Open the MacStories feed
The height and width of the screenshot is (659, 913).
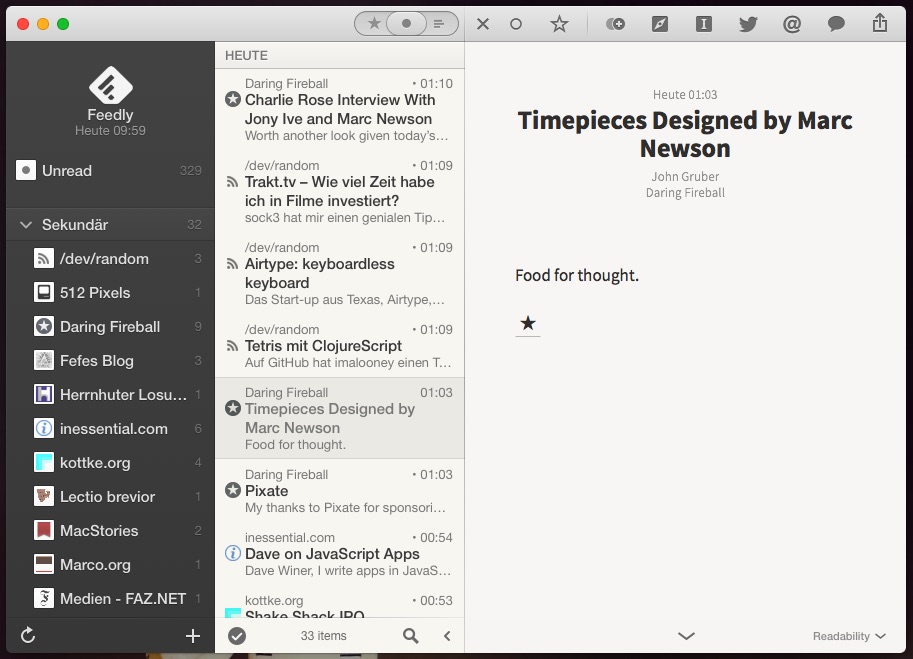coord(110,531)
